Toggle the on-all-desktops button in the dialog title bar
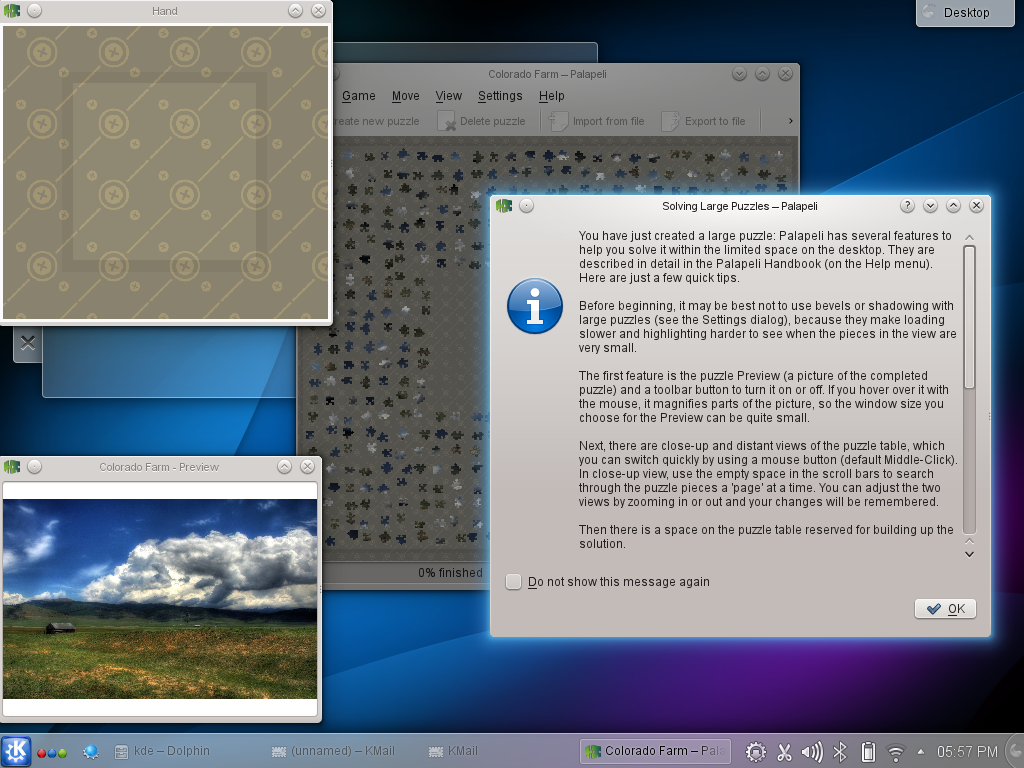Screen dimensions: 1024x768 click(526, 206)
